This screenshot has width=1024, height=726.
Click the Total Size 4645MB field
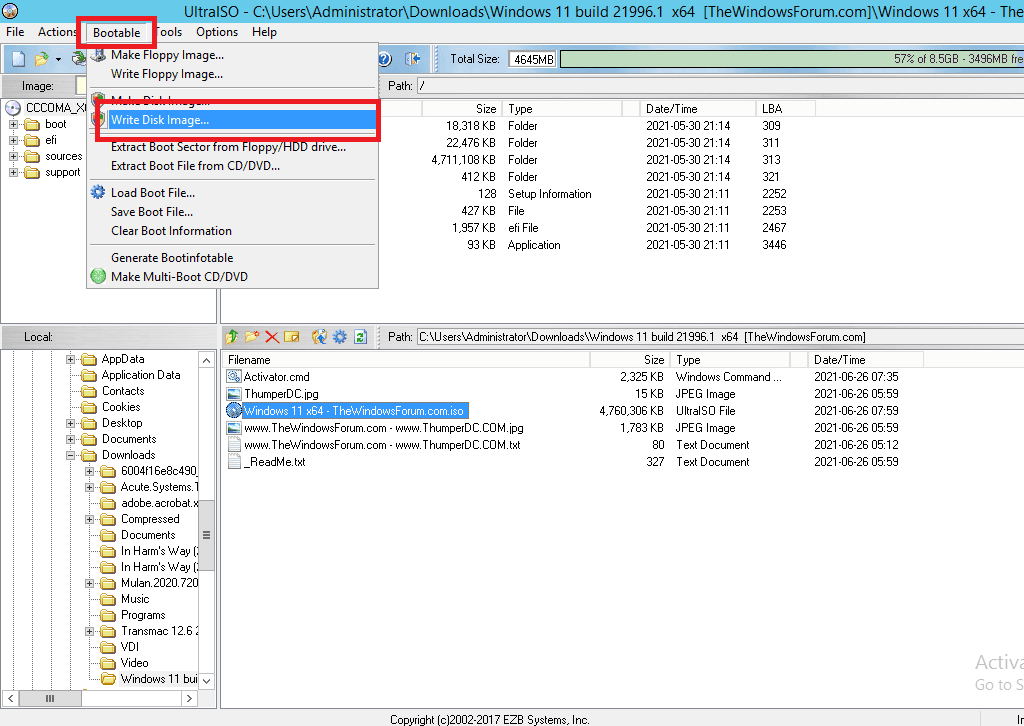533,59
